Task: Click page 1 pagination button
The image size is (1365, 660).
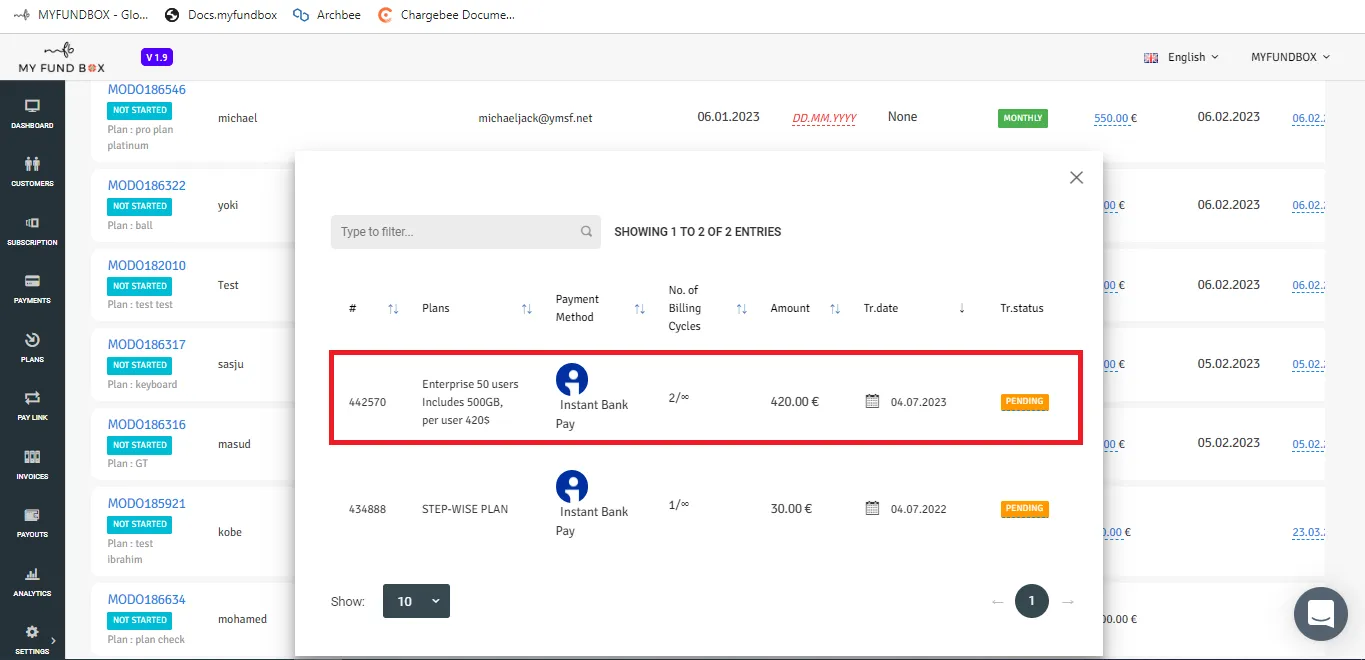Action: coord(1032,601)
